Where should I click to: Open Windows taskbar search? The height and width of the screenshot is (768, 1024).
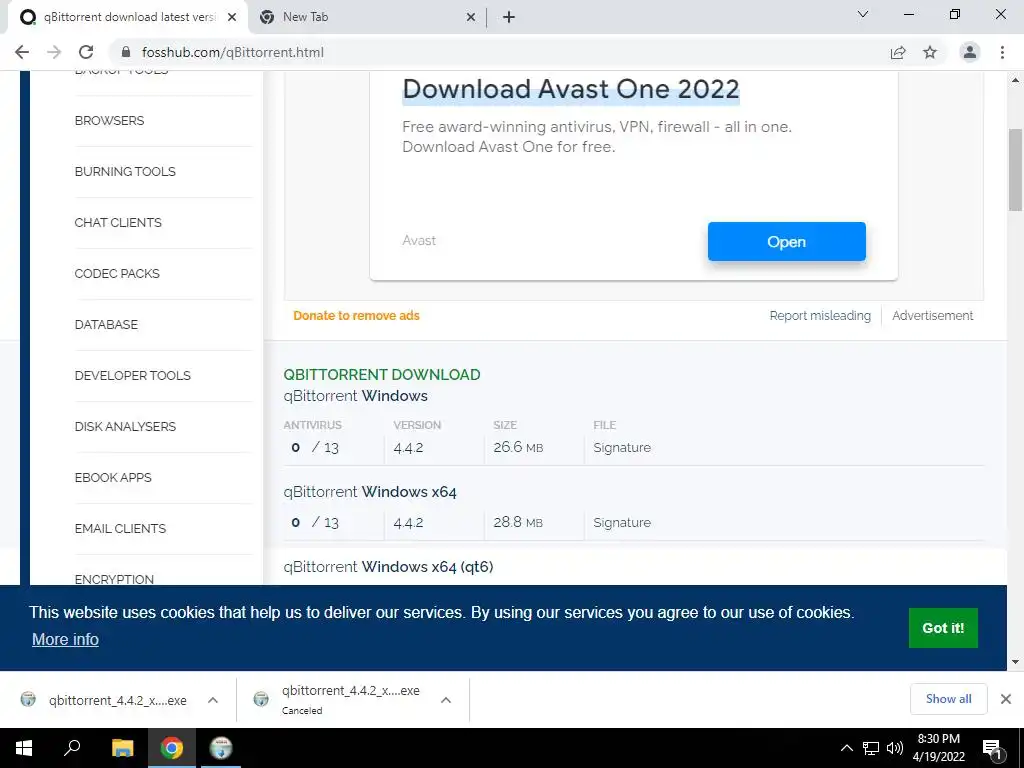[72, 748]
